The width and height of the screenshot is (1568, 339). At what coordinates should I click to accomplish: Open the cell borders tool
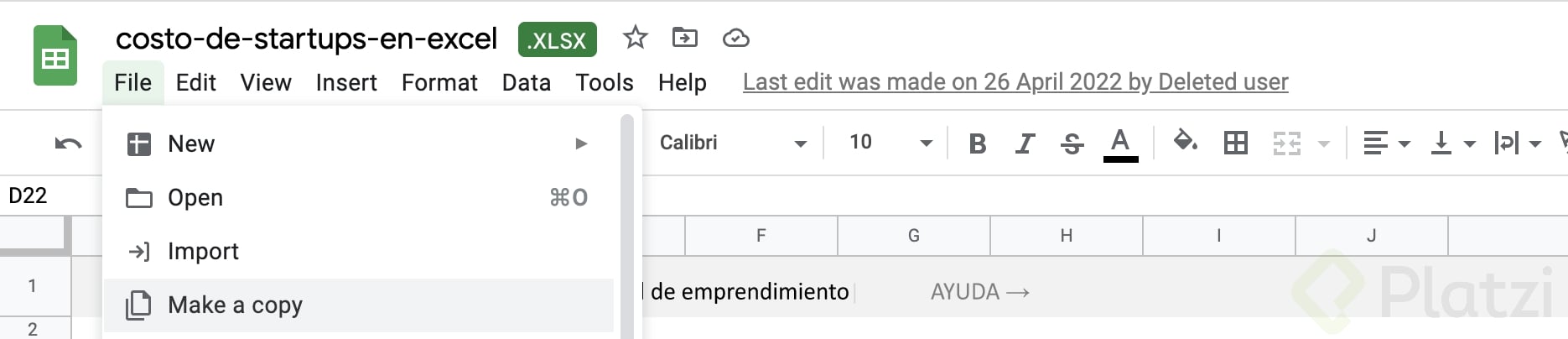pyautogui.click(x=1235, y=143)
